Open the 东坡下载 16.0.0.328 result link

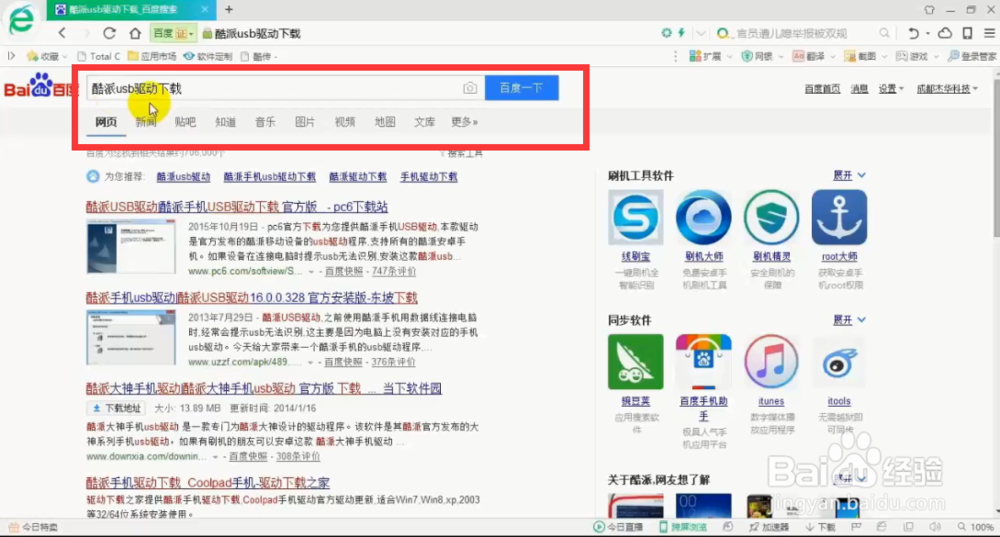pos(251,297)
